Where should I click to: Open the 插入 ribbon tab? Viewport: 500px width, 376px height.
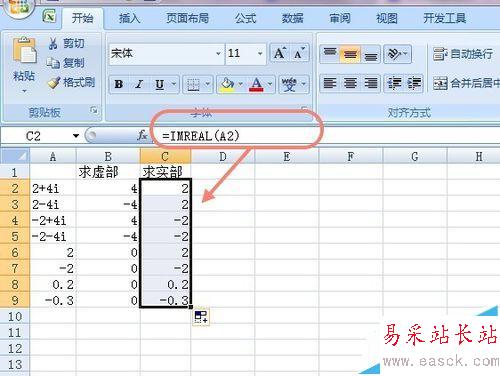(129, 18)
